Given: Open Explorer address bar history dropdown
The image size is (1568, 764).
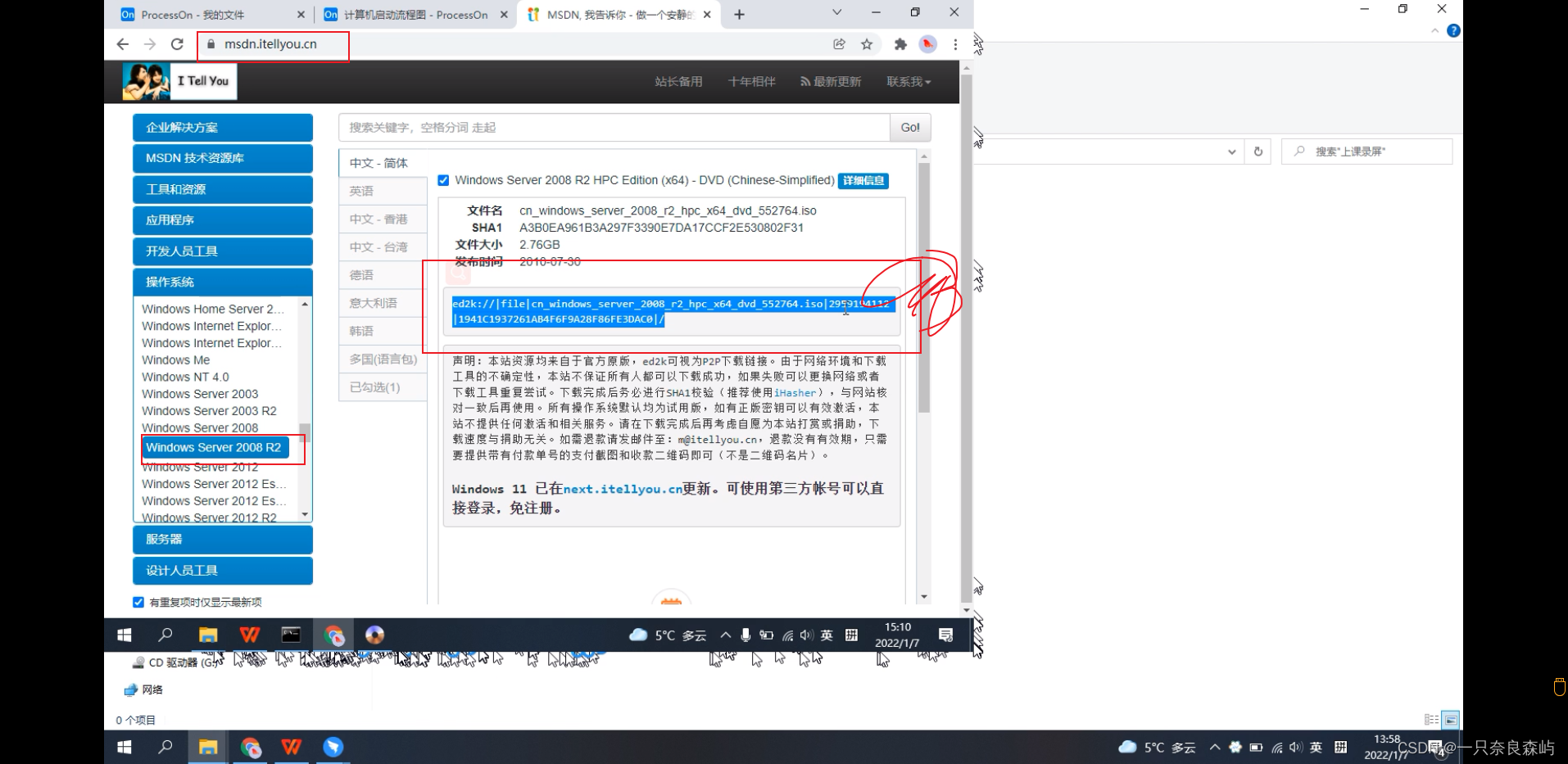Looking at the screenshot, I should 1231,151.
